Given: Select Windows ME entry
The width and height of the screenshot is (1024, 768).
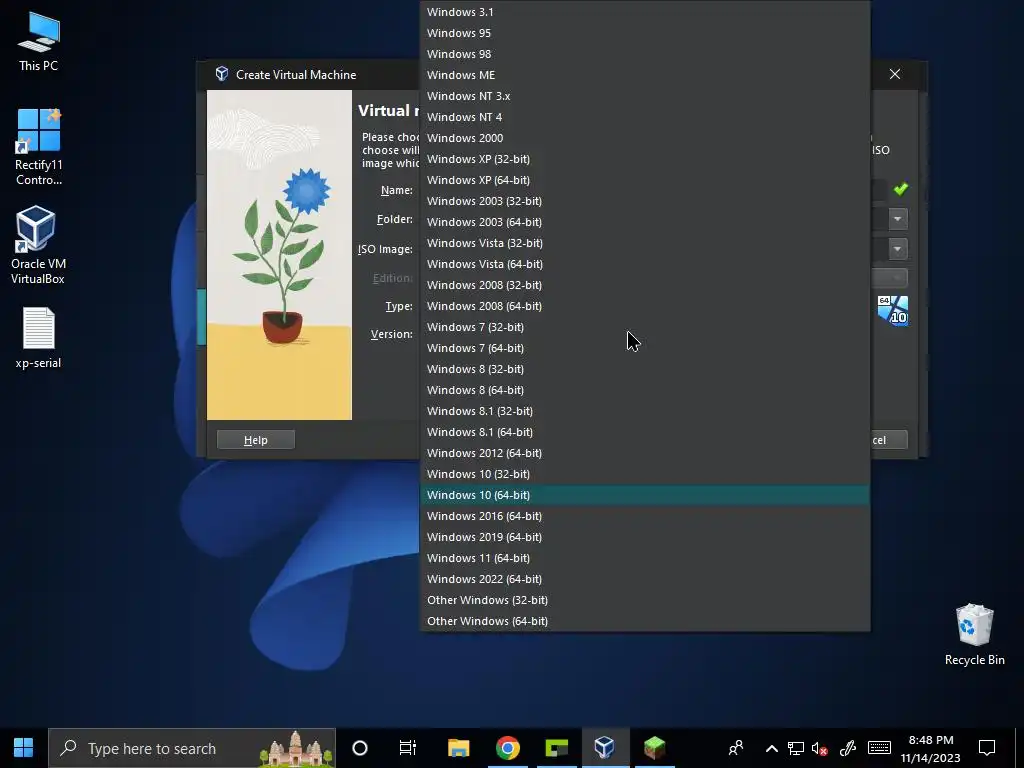Looking at the screenshot, I should pos(645,74).
